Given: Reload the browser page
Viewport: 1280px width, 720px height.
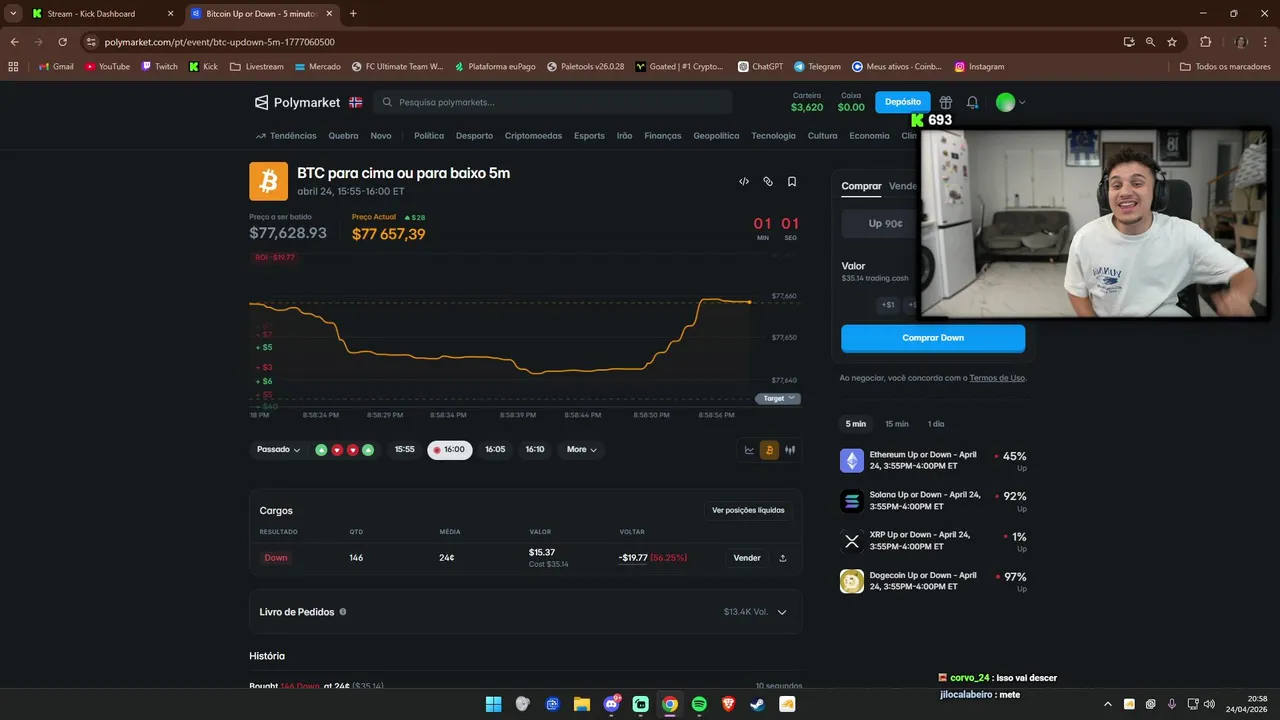Looking at the screenshot, I should click(x=62, y=42).
